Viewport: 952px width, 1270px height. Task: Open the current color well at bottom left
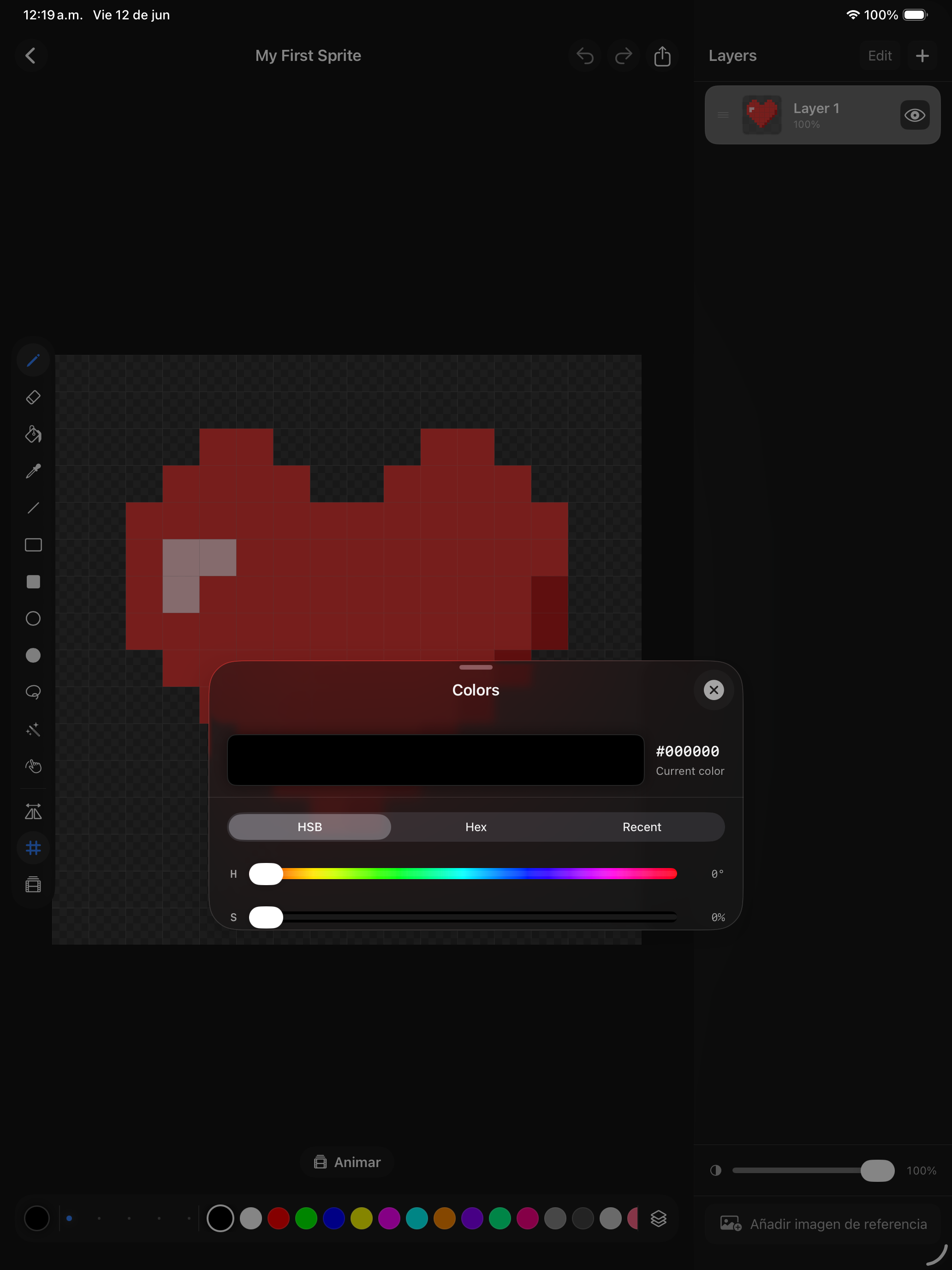[37, 1218]
